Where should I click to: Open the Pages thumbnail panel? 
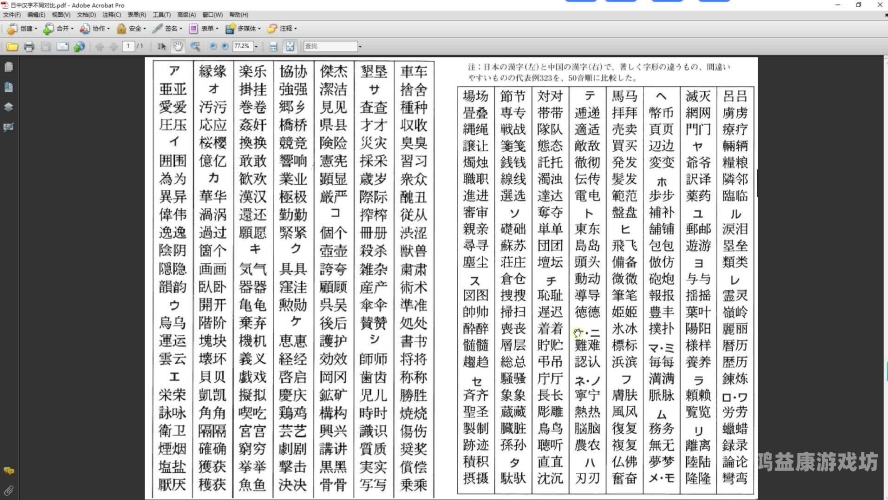[8, 67]
